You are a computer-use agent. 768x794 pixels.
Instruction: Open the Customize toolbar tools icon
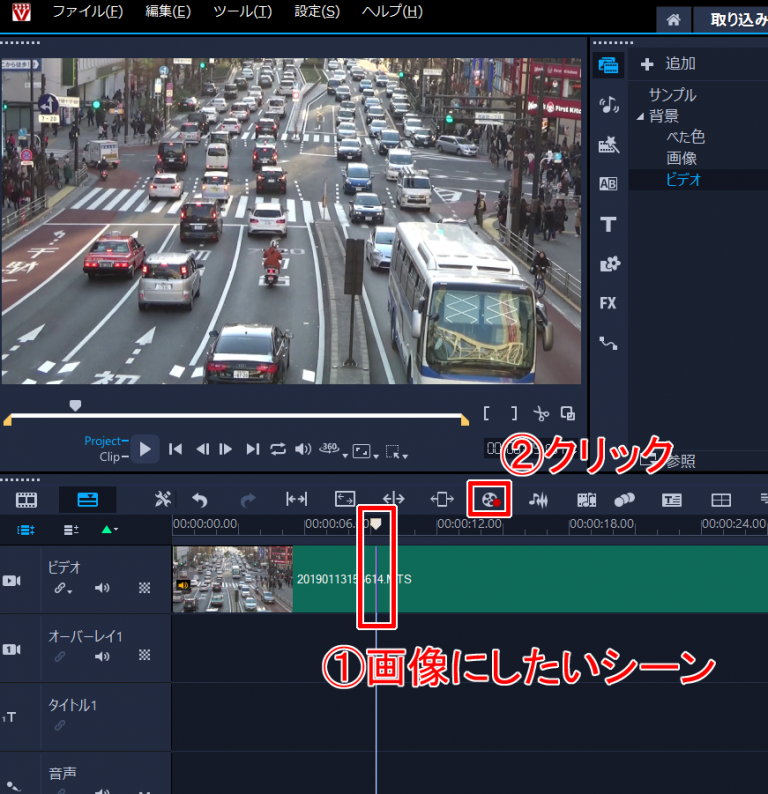(163, 500)
